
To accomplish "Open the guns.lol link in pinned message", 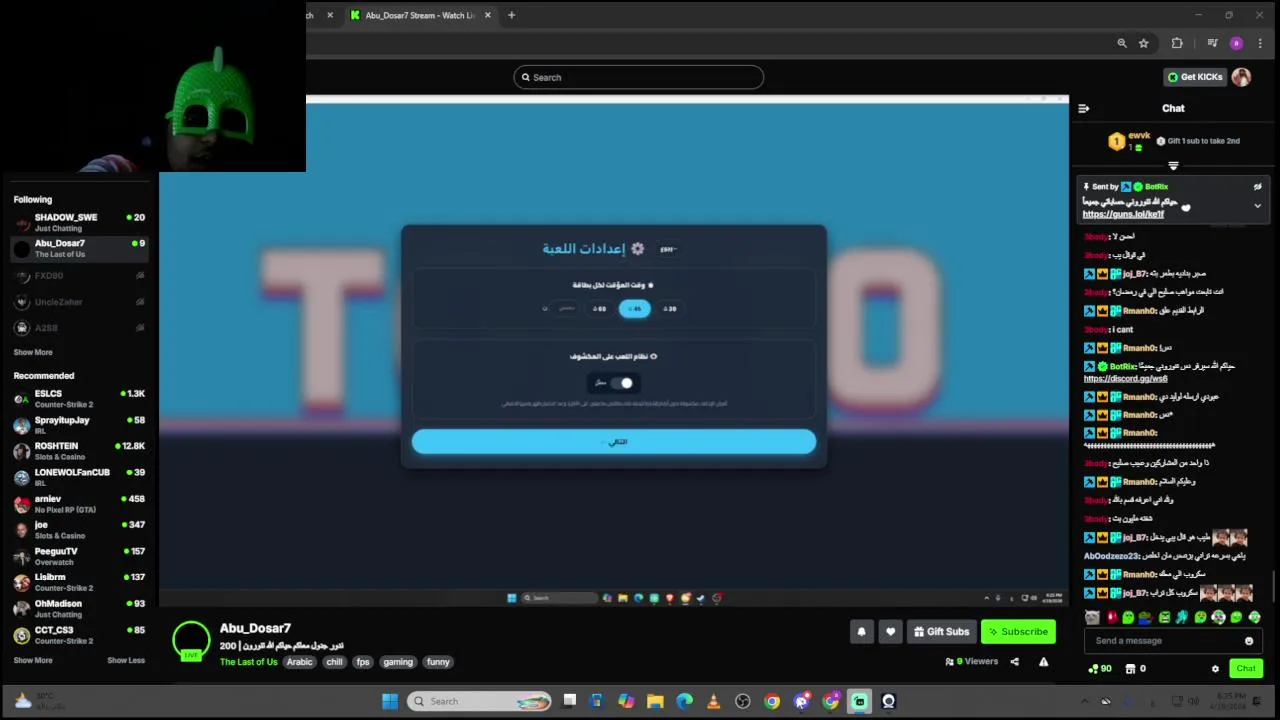I will pos(1123,214).
